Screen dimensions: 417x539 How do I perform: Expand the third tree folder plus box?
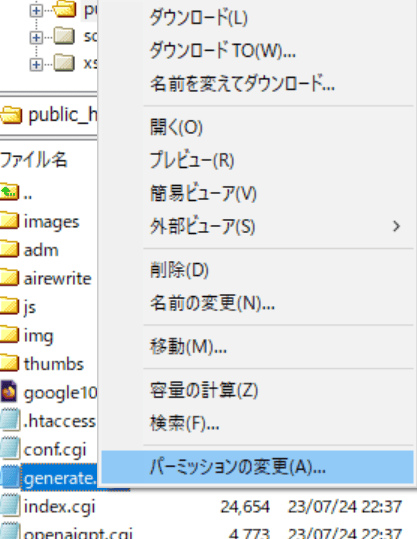[x=36, y=64]
